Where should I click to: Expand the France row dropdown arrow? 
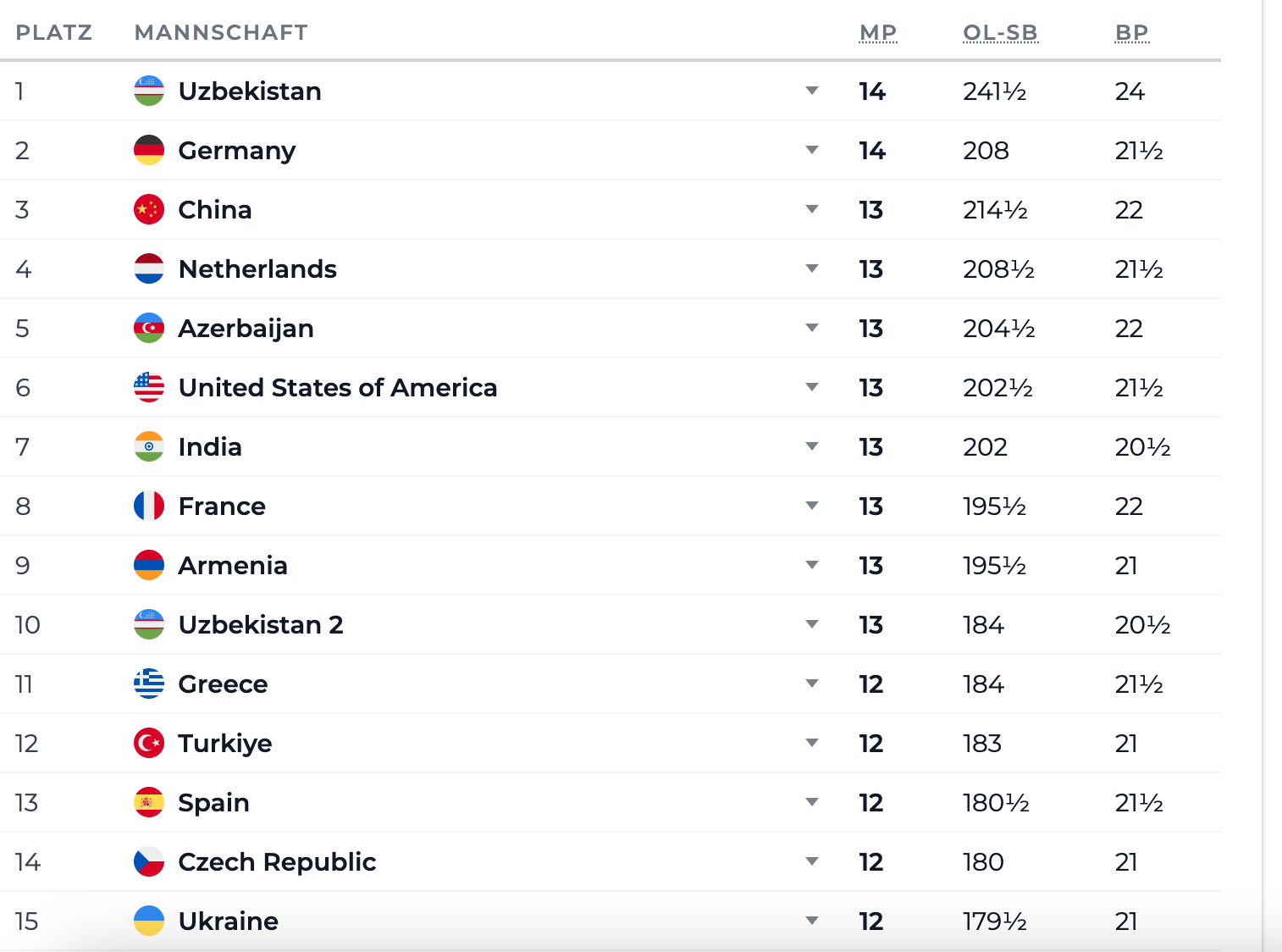tap(812, 506)
